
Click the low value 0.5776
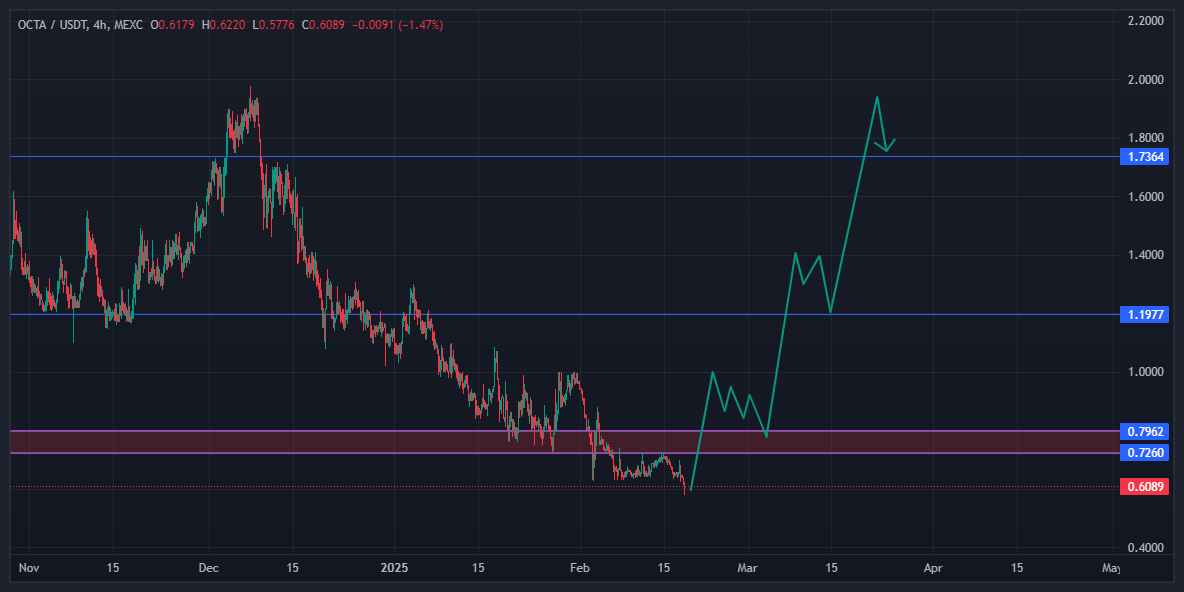[277, 25]
